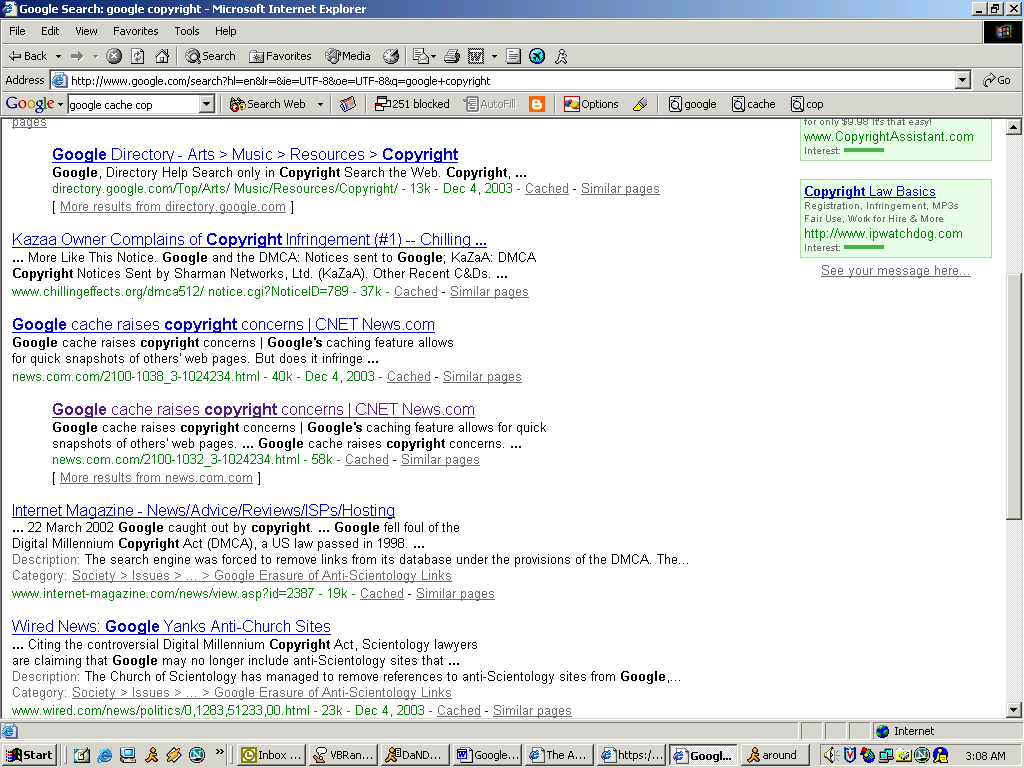Click Similar pages for wired.com result
This screenshot has width=1024, height=768.
532,711
